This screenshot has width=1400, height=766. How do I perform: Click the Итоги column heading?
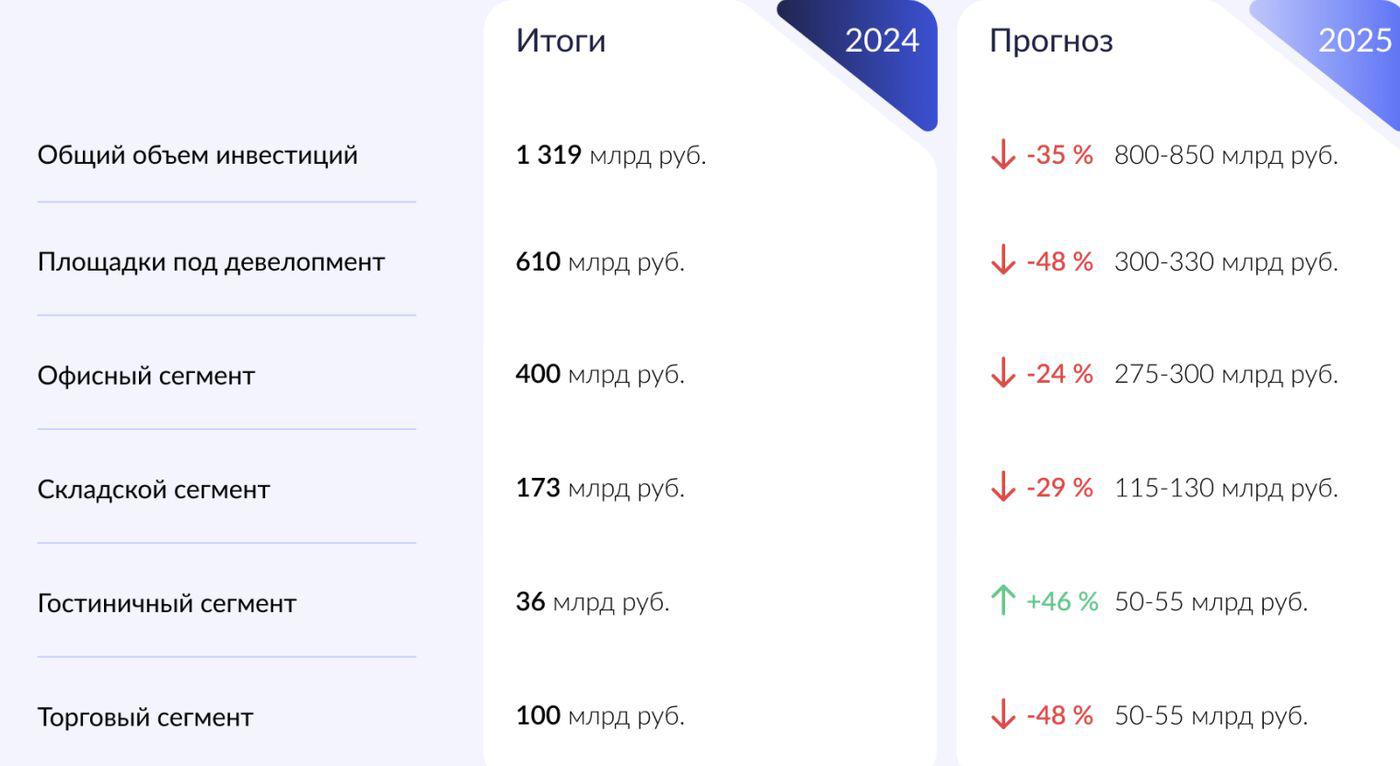click(560, 41)
